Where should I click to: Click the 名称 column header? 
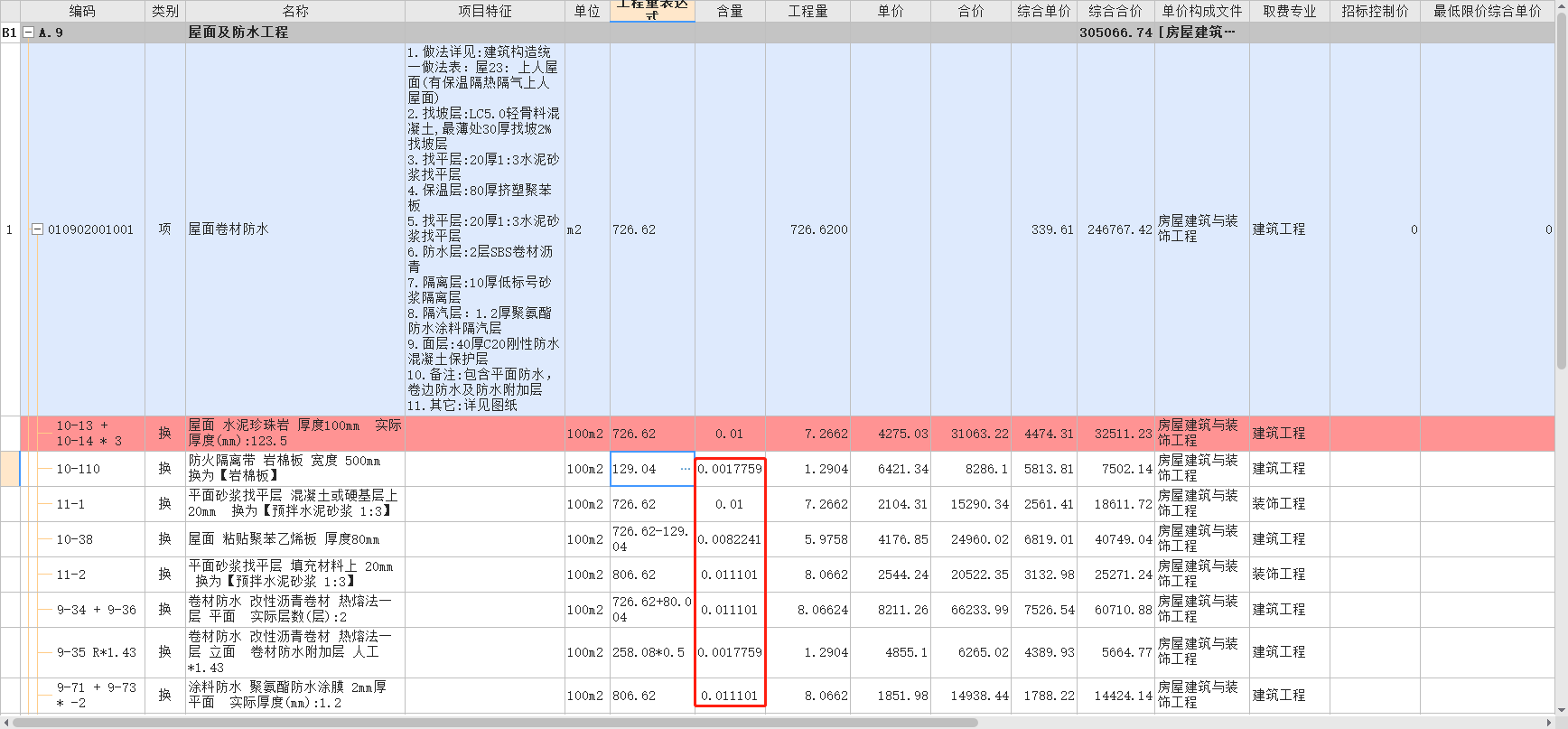coord(295,11)
